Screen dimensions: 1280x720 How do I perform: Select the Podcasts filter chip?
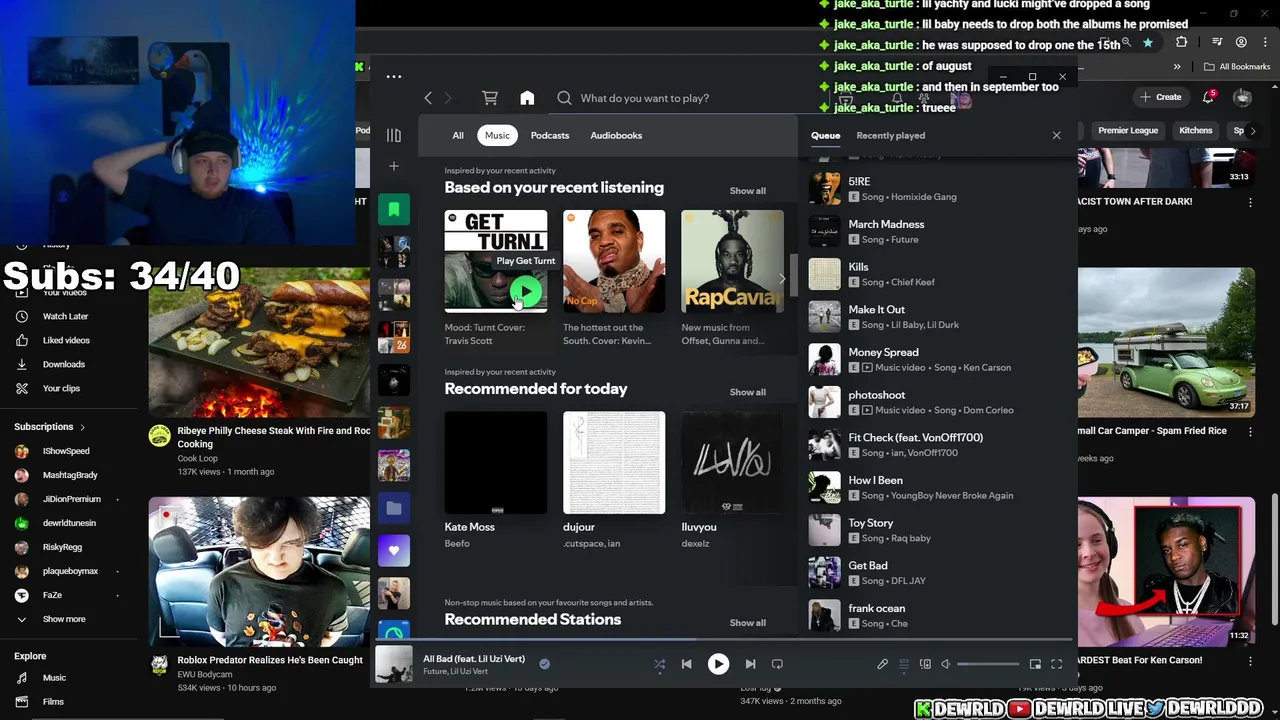(550, 135)
